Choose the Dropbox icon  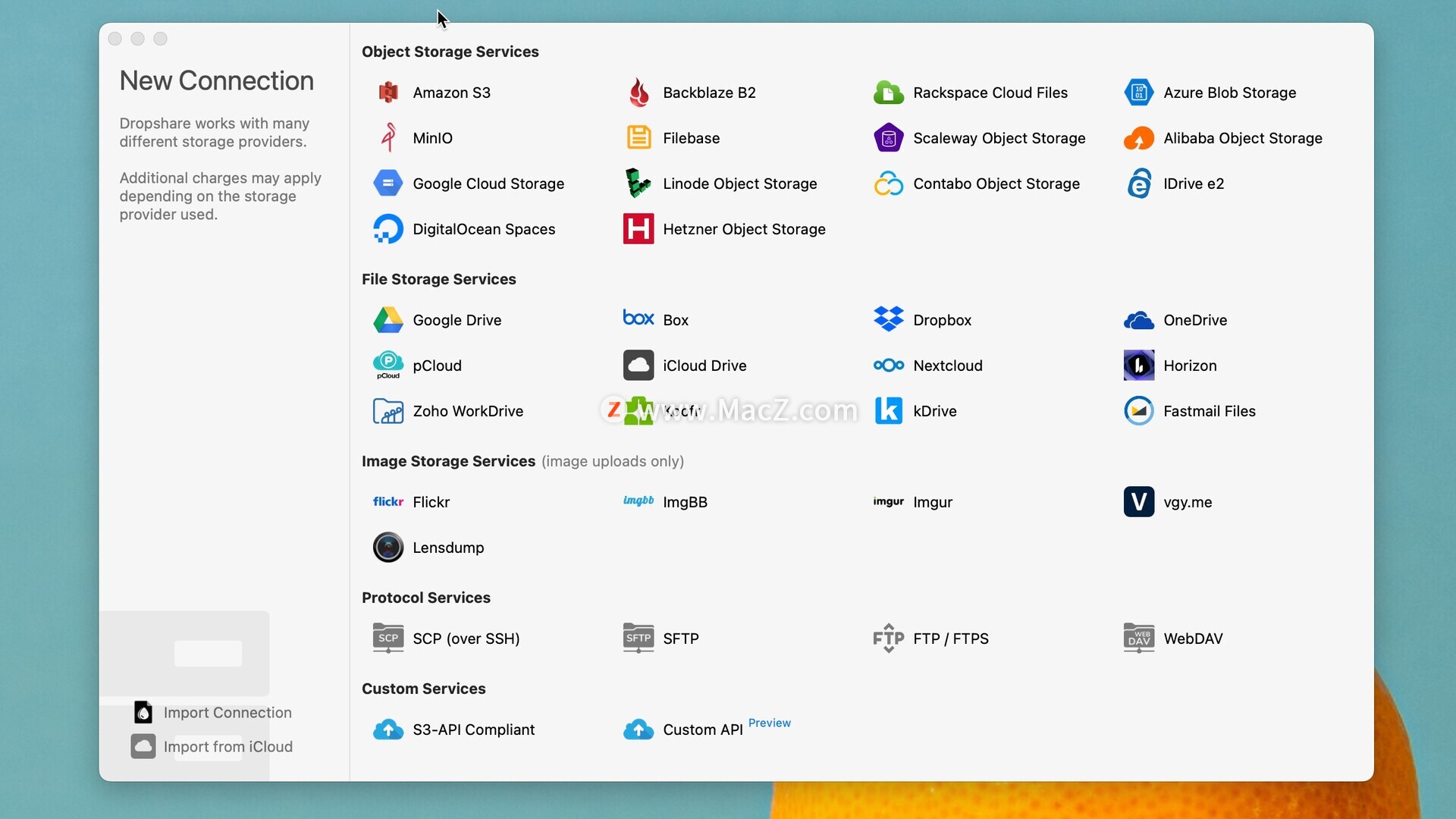click(889, 319)
